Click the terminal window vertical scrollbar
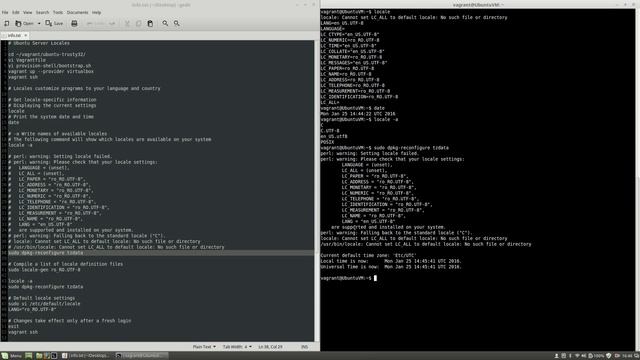The image size is (640, 360). (638, 180)
